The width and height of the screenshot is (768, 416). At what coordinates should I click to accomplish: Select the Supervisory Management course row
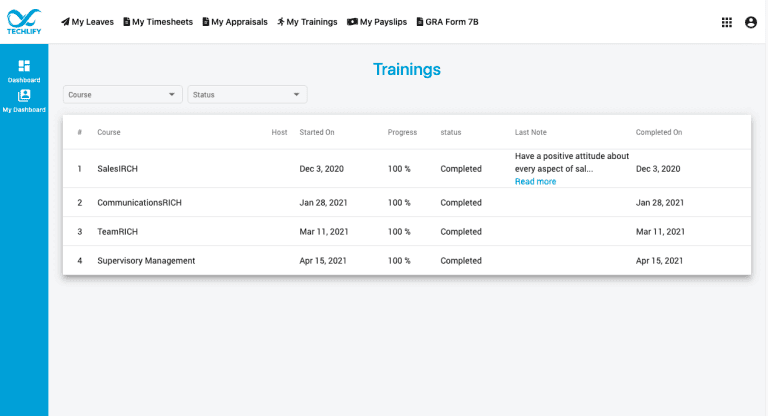146,261
